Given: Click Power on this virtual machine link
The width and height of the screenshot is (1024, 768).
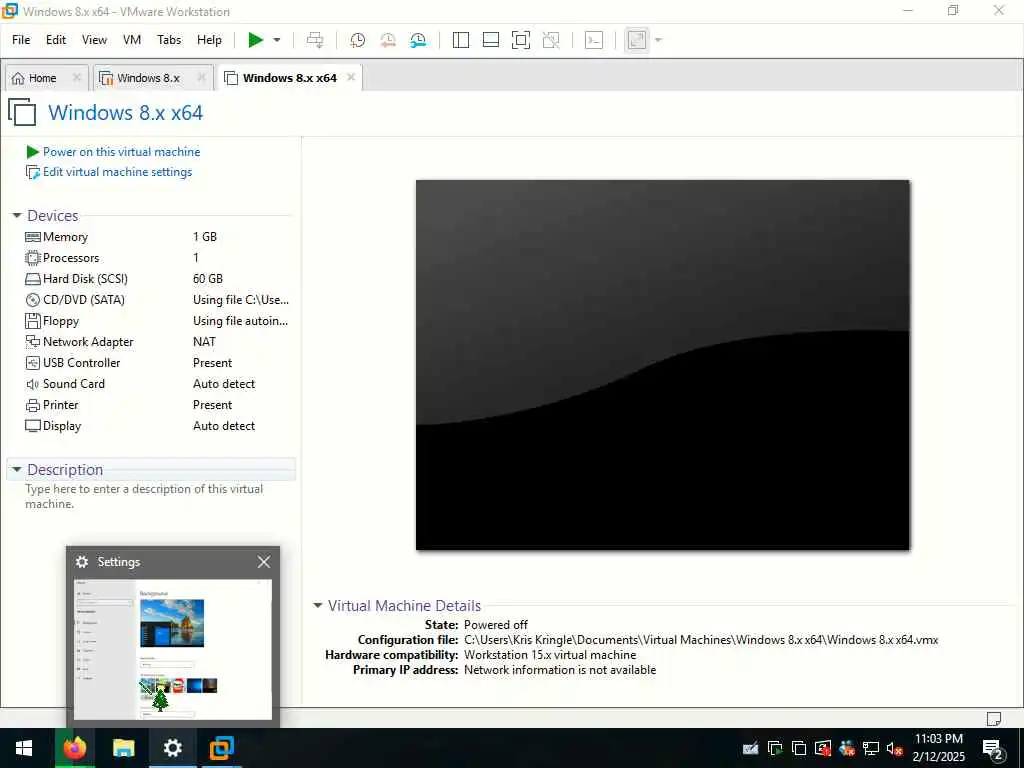Looking at the screenshot, I should coord(121,152).
